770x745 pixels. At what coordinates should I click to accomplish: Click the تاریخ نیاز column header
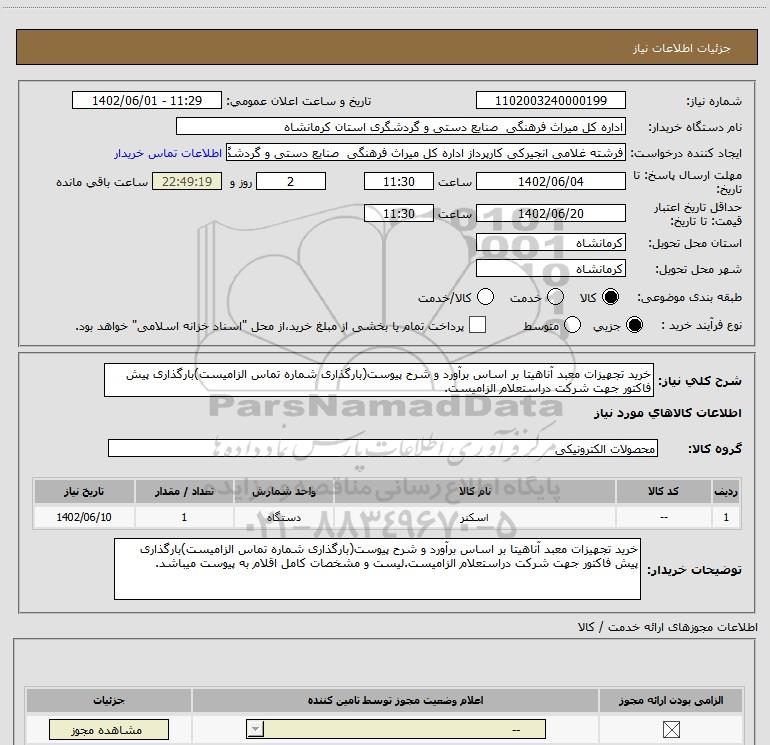pyautogui.click(x=84, y=491)
